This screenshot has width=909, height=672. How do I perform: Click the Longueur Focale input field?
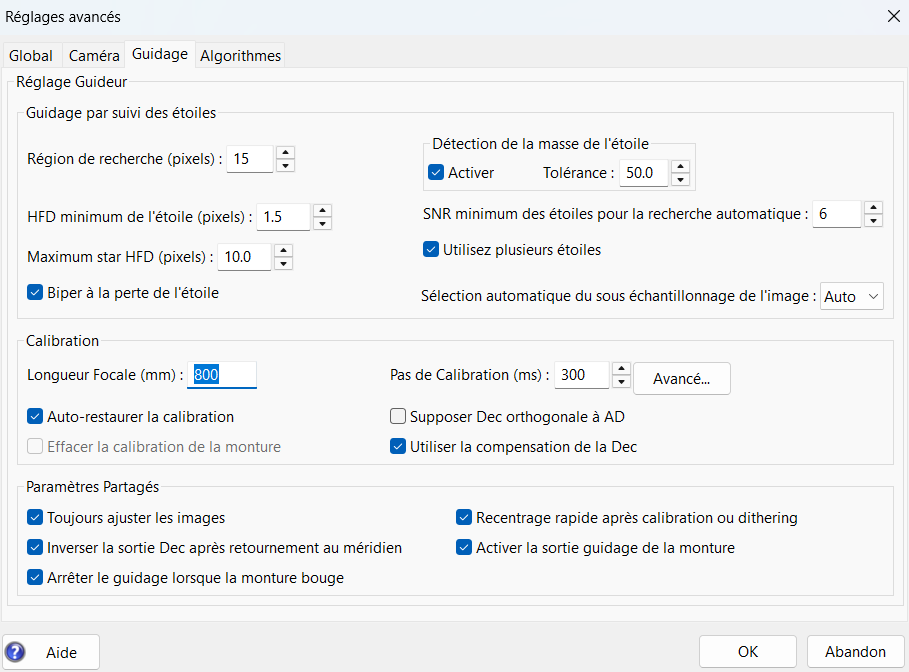coord(222,374)
